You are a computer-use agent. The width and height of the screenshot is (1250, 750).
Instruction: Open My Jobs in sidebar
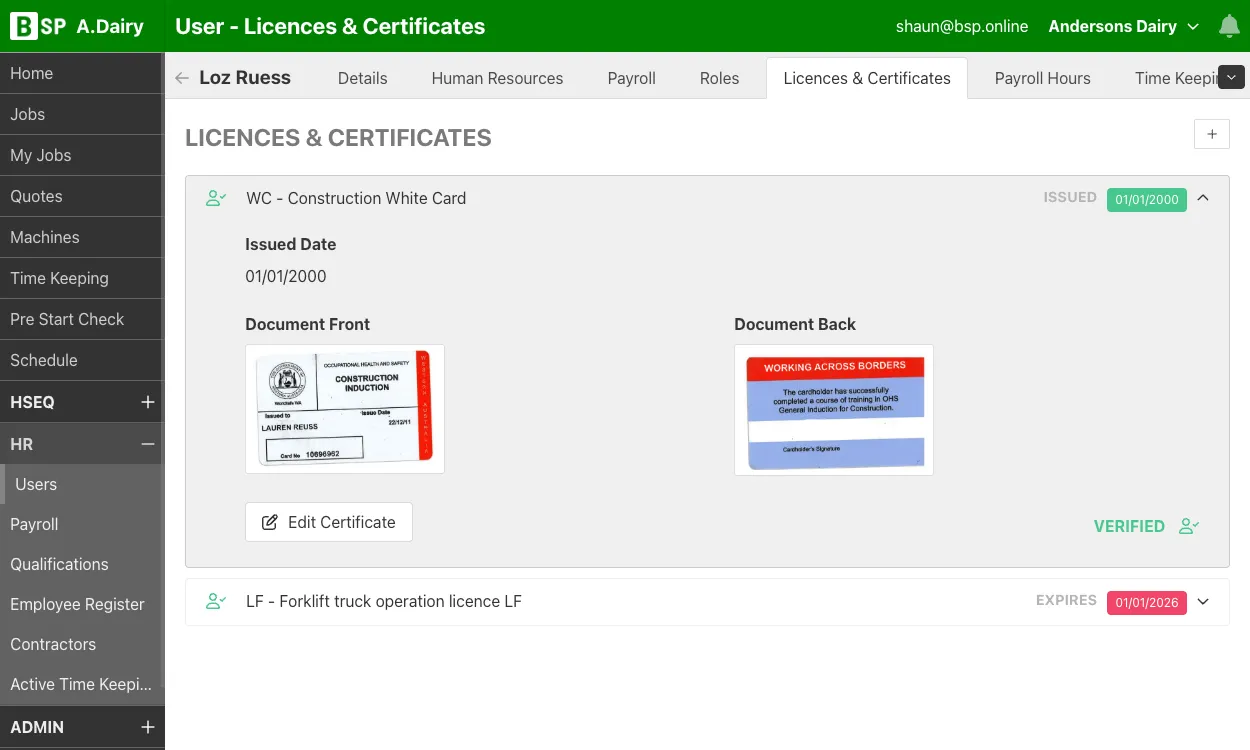coord(81,155)
